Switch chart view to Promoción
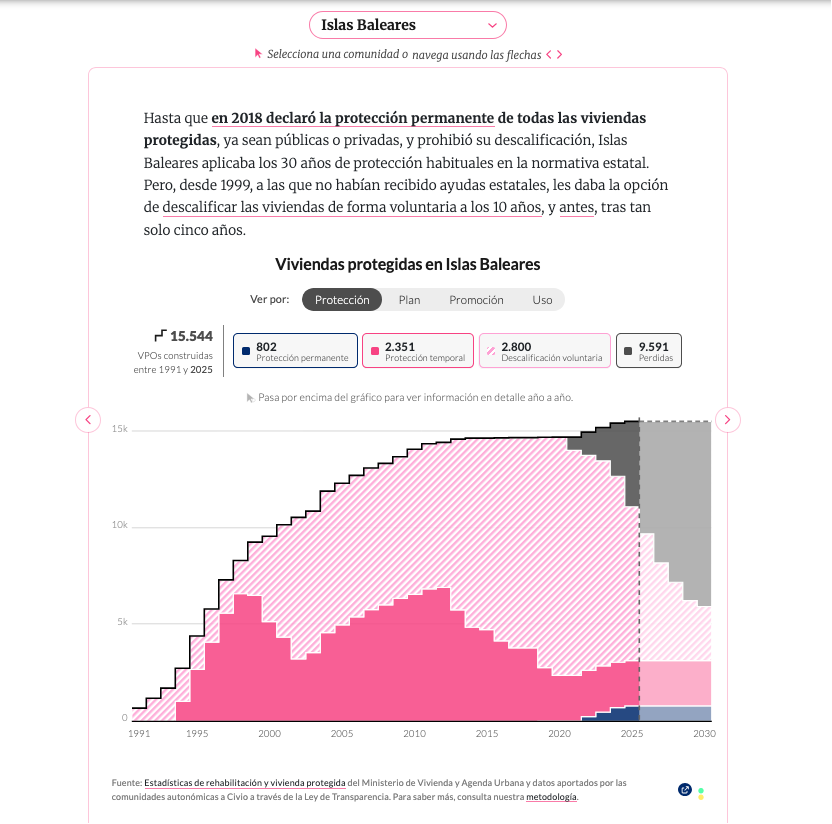This screenshot has width=832, height=824. coord(476,300)
